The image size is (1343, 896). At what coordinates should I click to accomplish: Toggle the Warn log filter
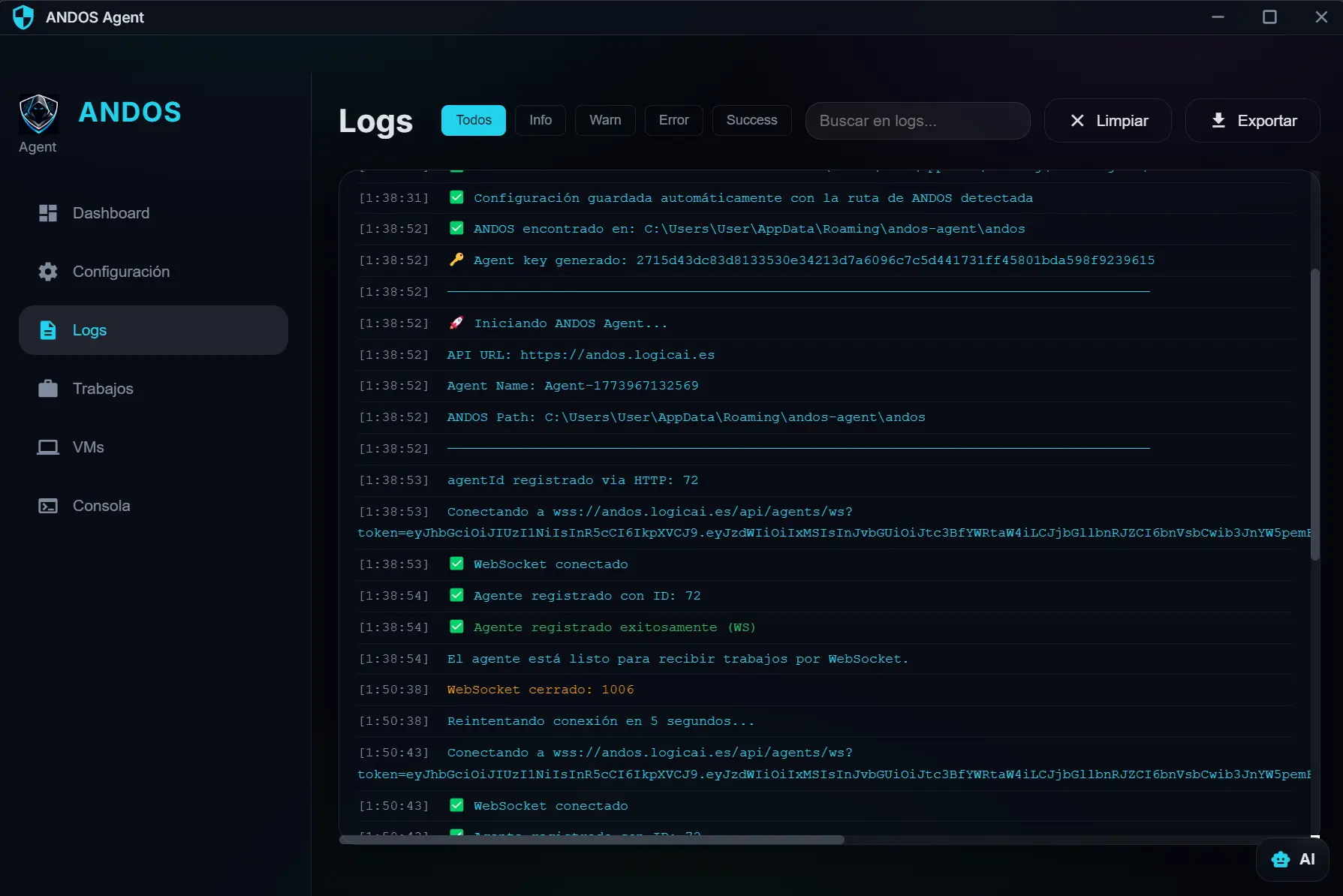605,120
